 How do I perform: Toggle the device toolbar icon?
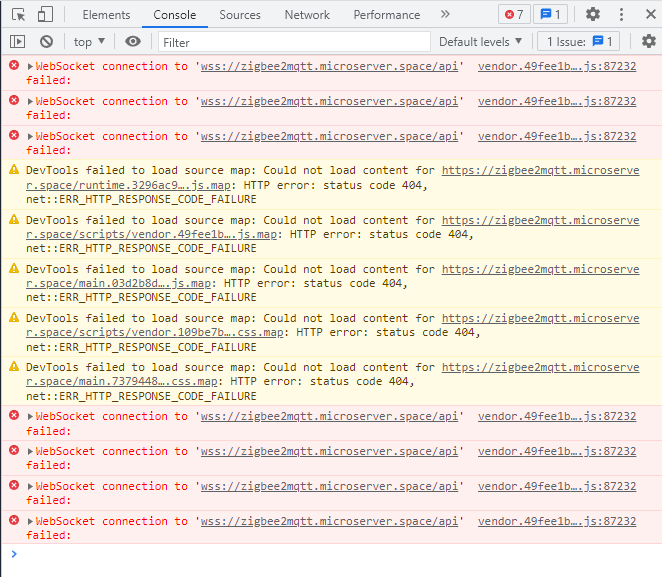(45, 15)
